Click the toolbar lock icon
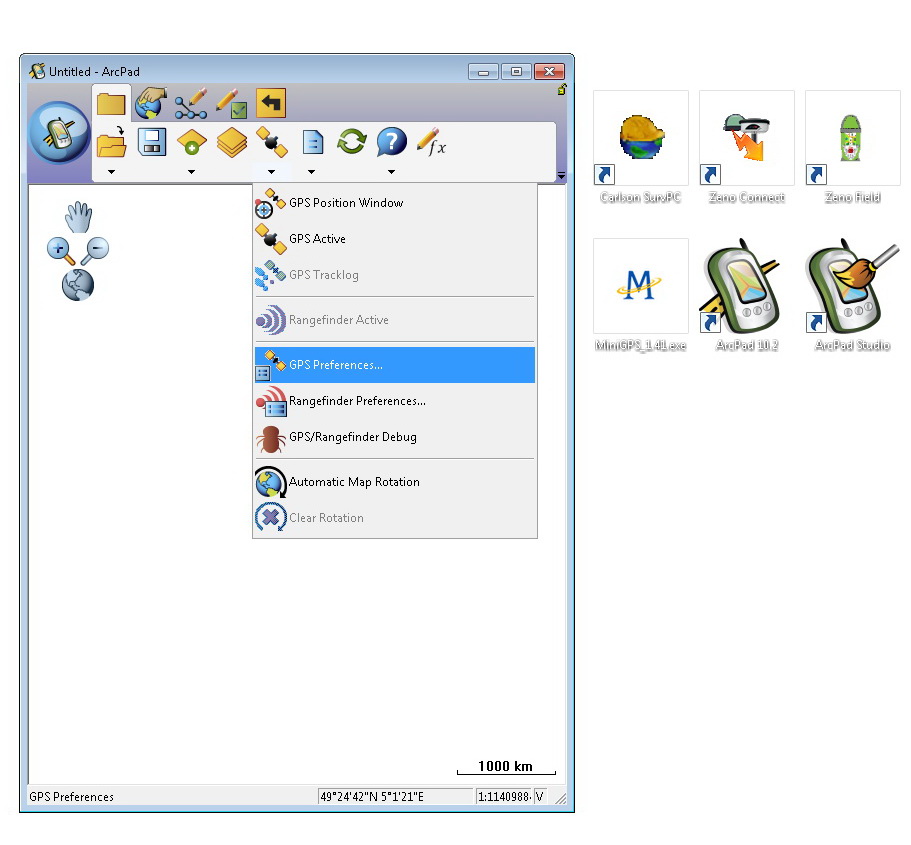Screen dimensions: 911x845 tap(562, 89)
